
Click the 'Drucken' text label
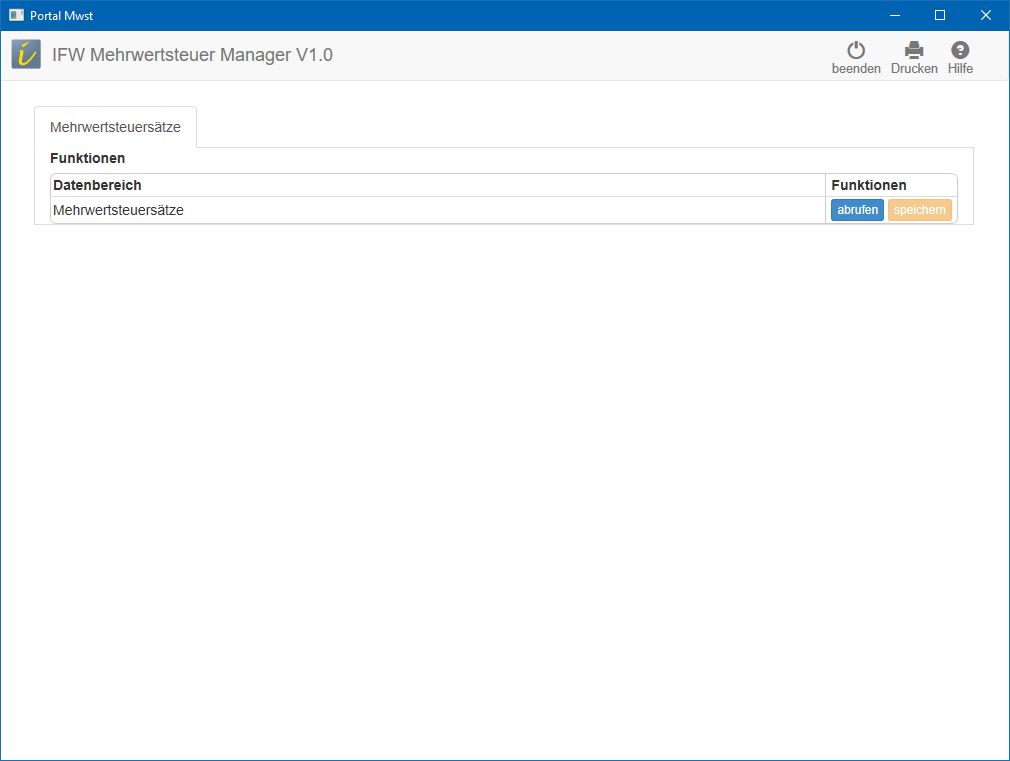coord(914,69)
